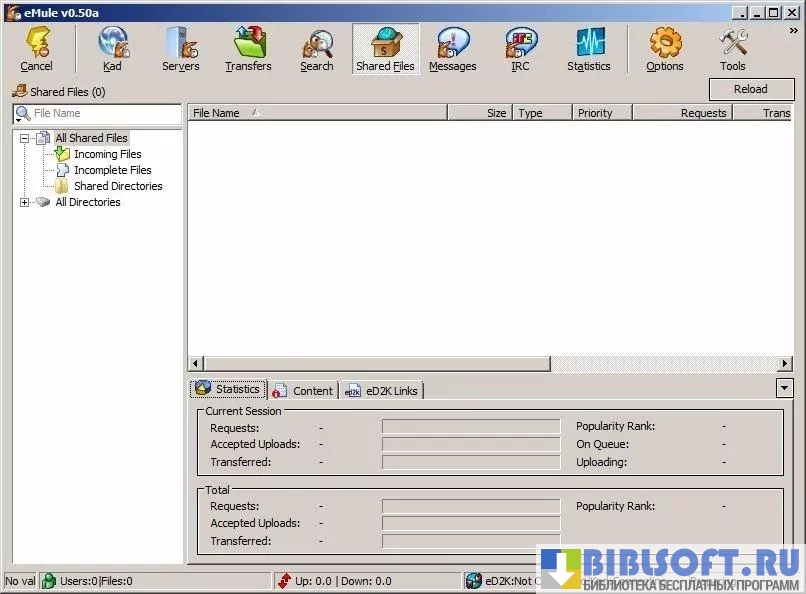Open the Messages window

pos(452,49)
